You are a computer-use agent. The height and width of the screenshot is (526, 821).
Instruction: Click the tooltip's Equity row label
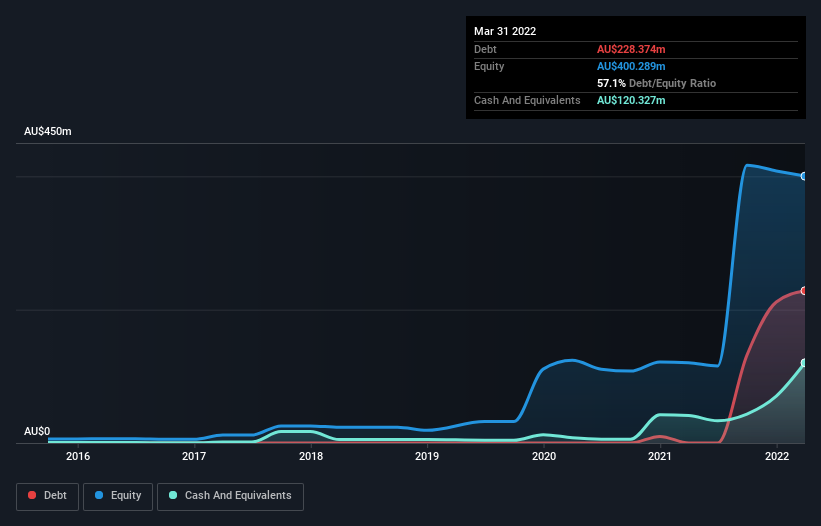(489, 66)
